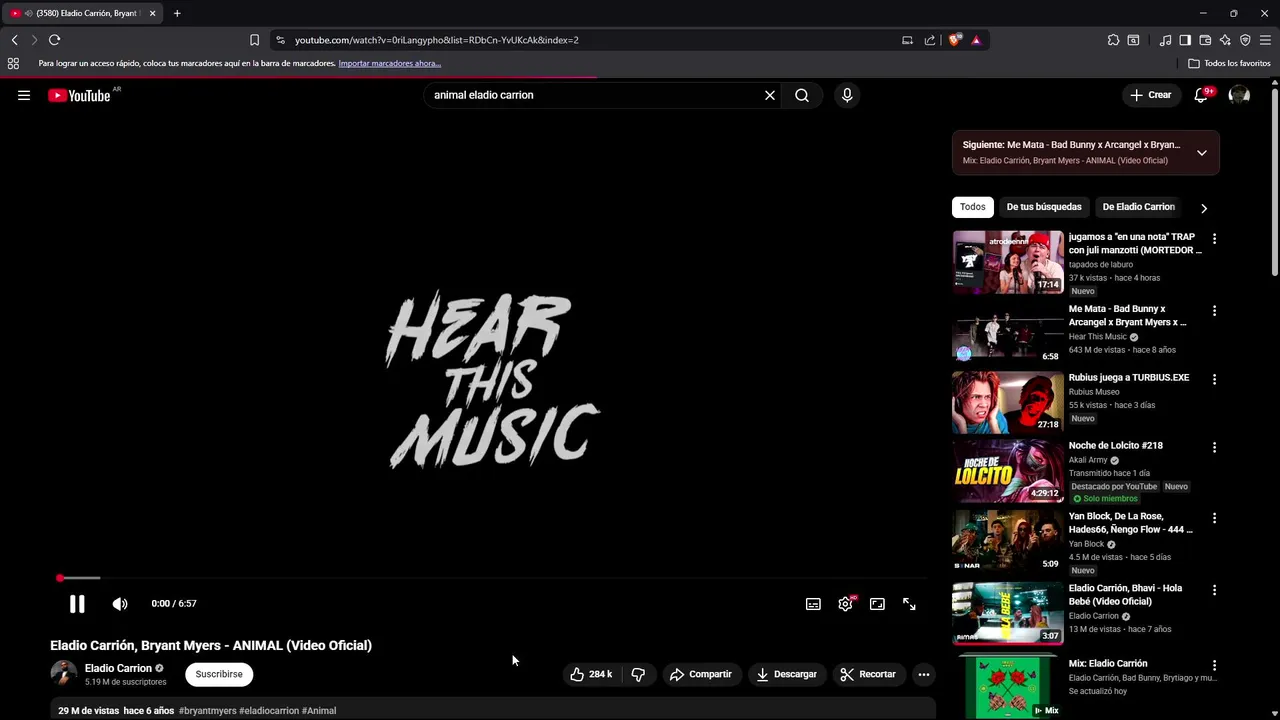The width and height of the screenshot is (1280, 720).
Task: Open options for Rubius juega a TURBIUS.EXE
Action: [1214, 380]
